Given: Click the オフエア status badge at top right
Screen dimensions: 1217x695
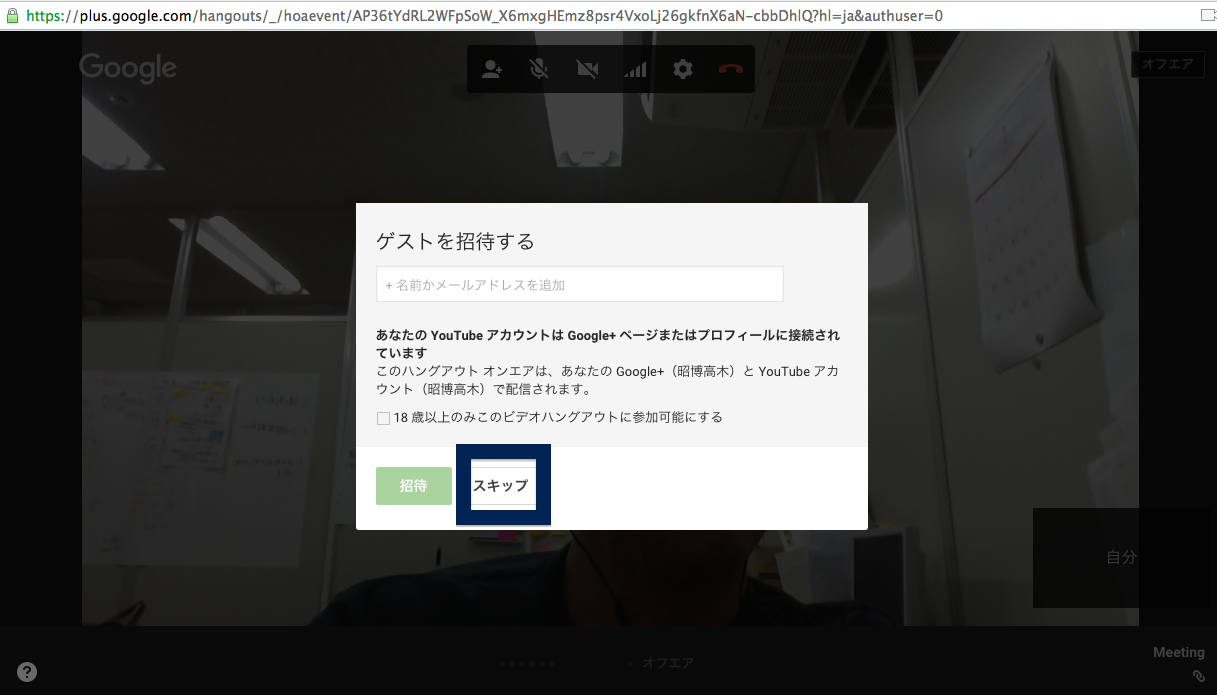Looking at the screenshot, I should [x=1168, y=64].
